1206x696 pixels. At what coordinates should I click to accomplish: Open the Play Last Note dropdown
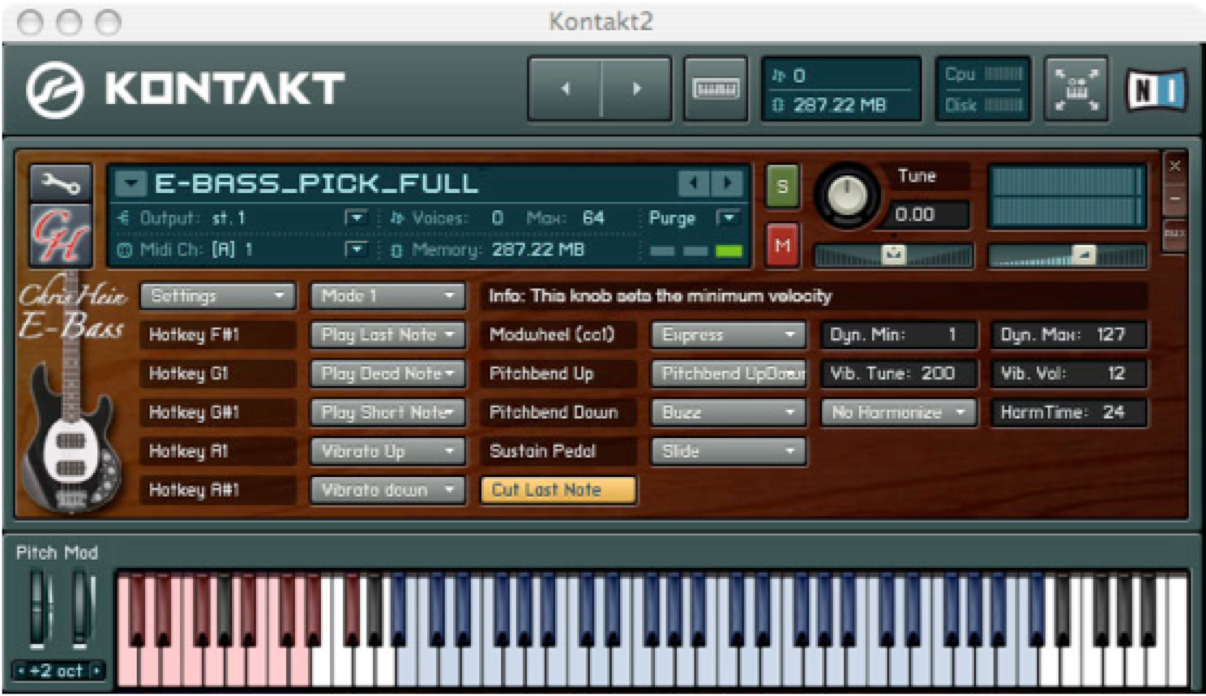click(387, 335)
